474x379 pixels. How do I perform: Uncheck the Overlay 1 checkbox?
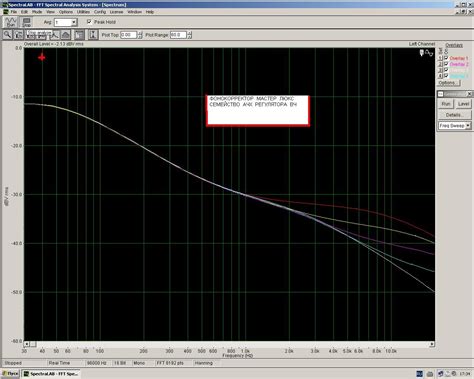coord(446,58)
